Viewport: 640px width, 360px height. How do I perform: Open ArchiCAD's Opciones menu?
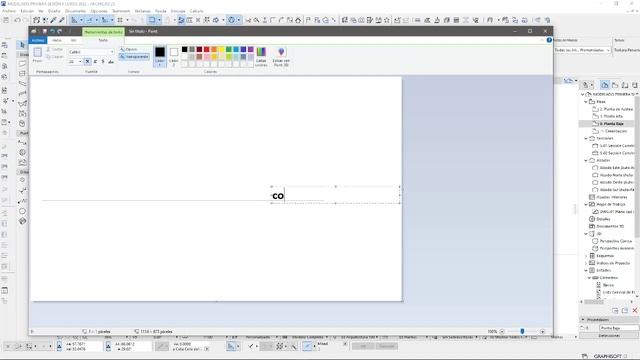pos(99,11)
